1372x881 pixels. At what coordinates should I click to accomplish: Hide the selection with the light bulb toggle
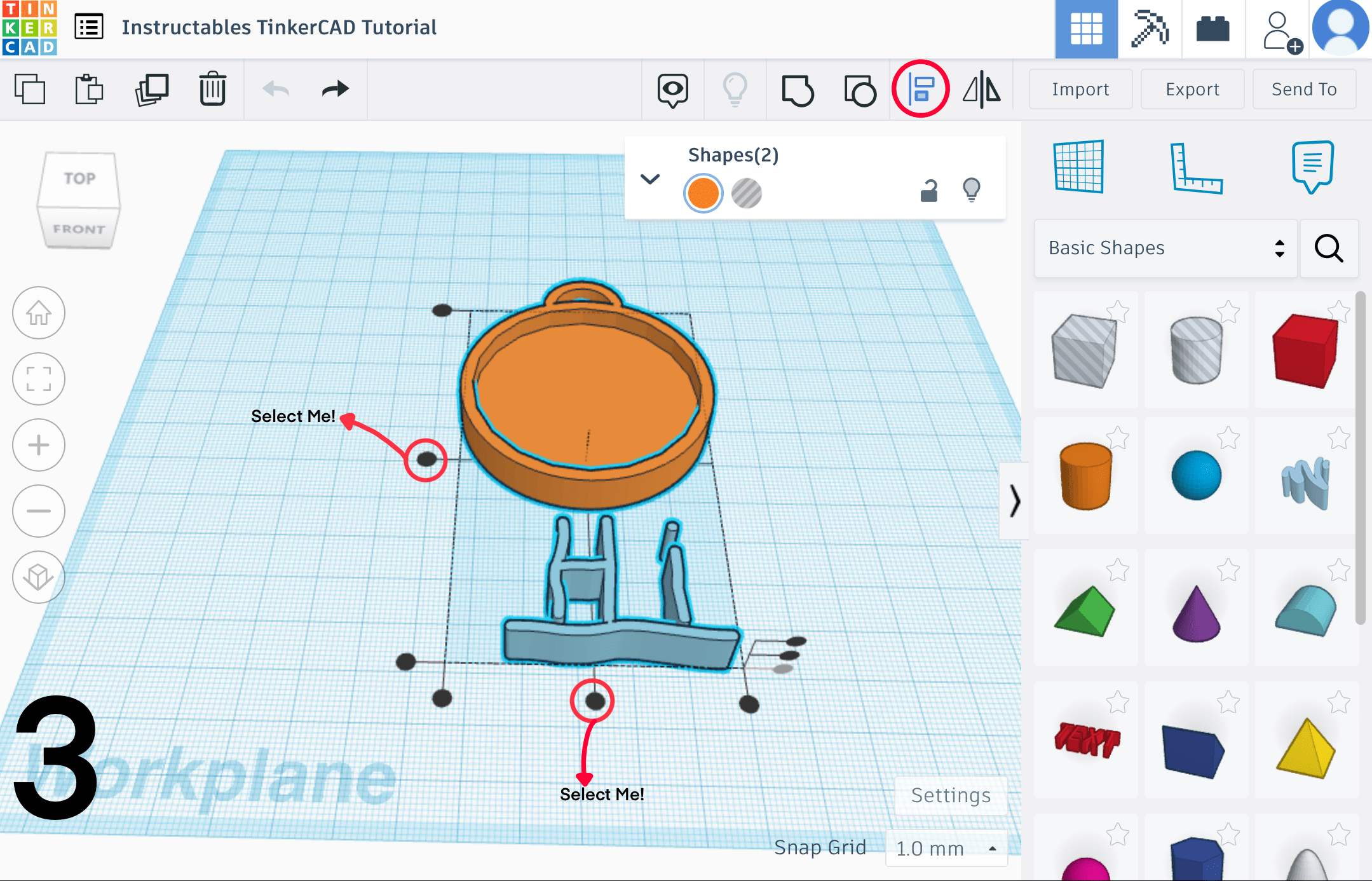tap(971, 189)
